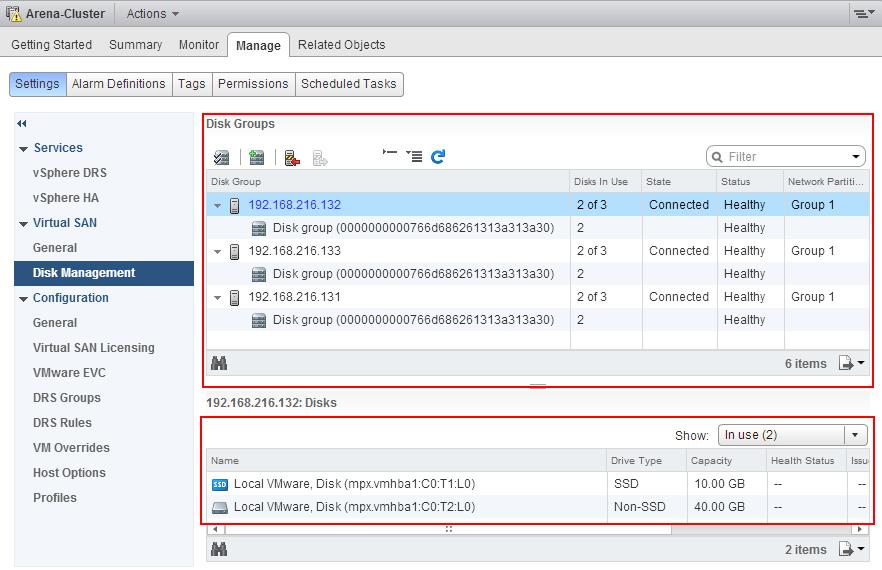882x570 pixels.
Task: Click the disk group icon under 192.168.216.131
Action: 259,321
